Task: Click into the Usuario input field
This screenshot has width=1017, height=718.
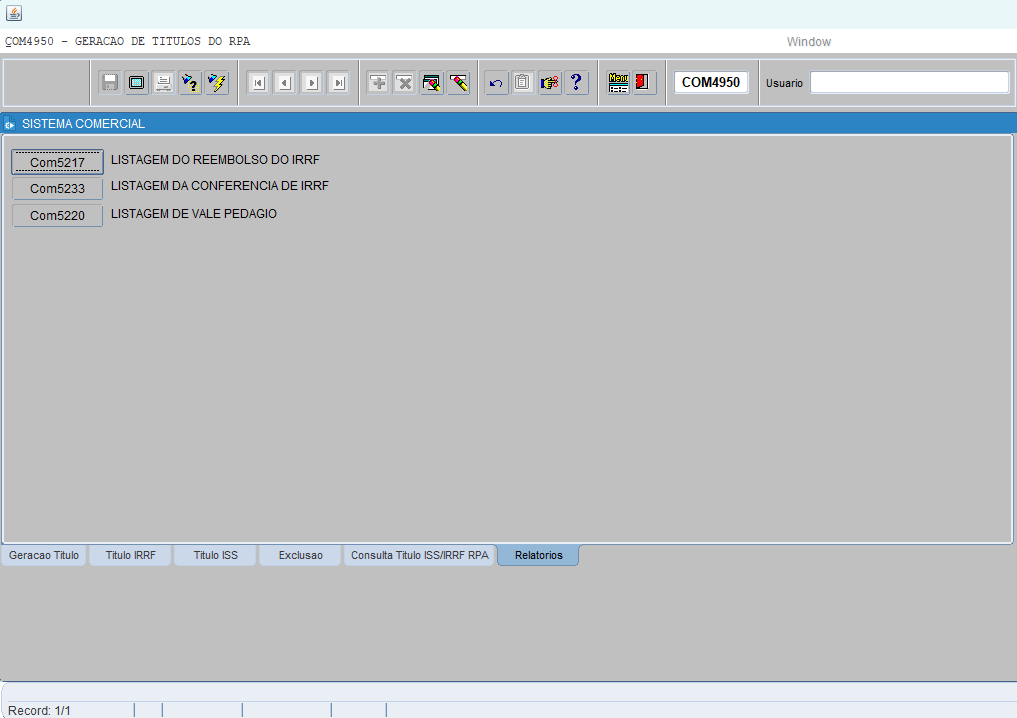Action: [909, 83]
